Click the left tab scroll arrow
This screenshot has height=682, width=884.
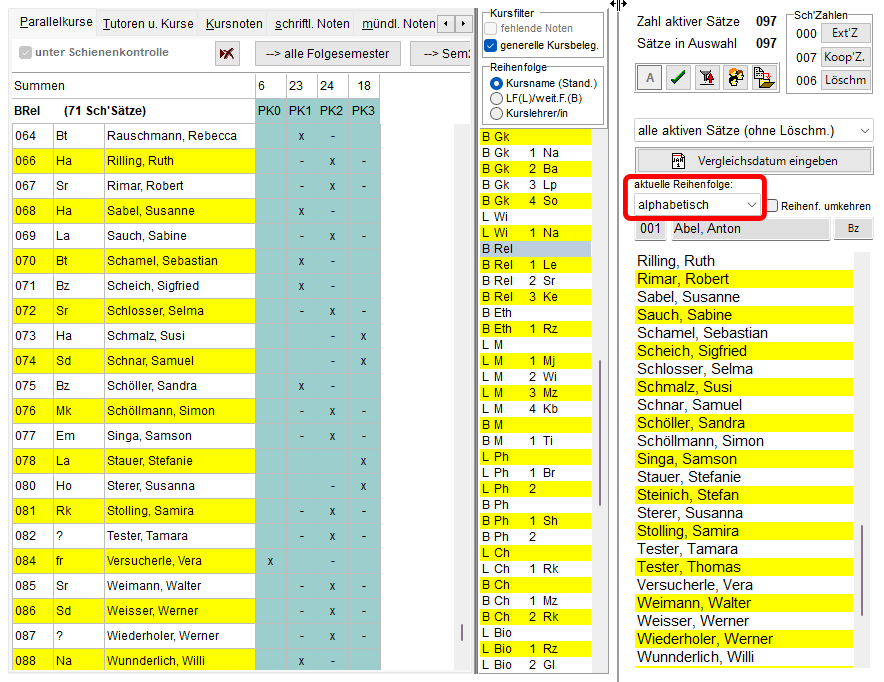tap(448, 22)
